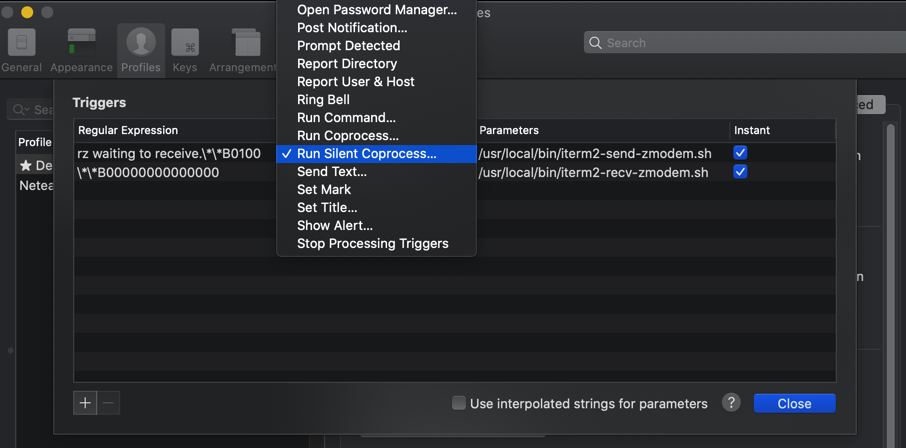Choose Run Silent Coprocess from action menu
The height and width of the screenshot is (448, 906).
(366, 154)
